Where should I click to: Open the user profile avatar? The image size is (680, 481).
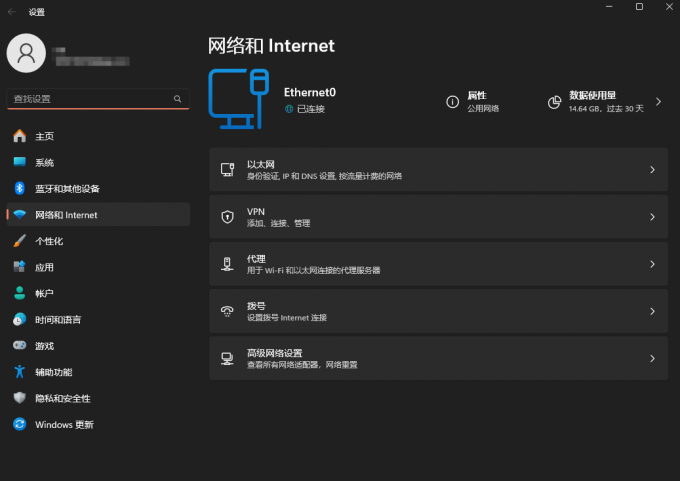[26, 53]
